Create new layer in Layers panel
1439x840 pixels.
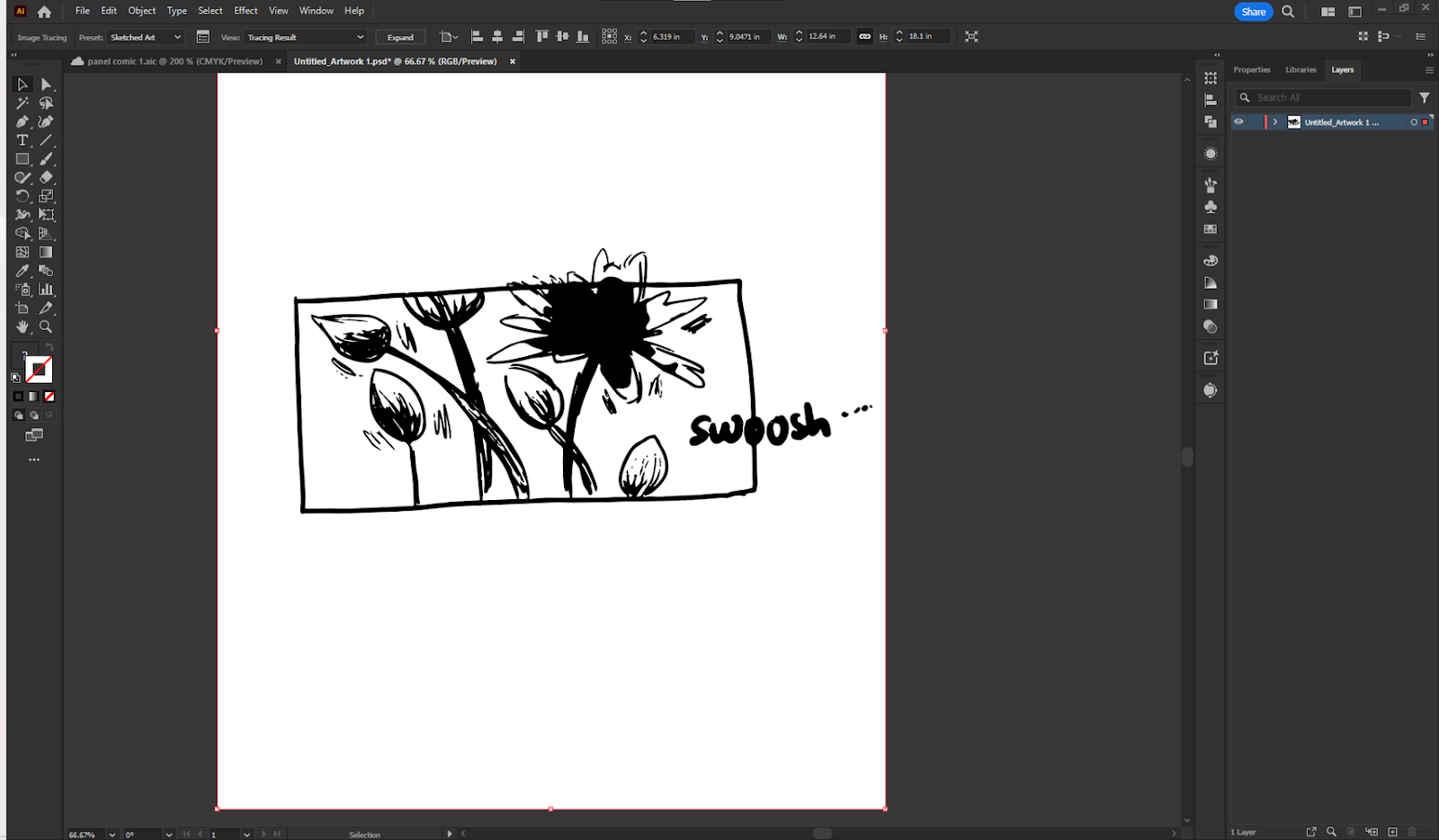pyautogui.click(x=1393, y=832)
